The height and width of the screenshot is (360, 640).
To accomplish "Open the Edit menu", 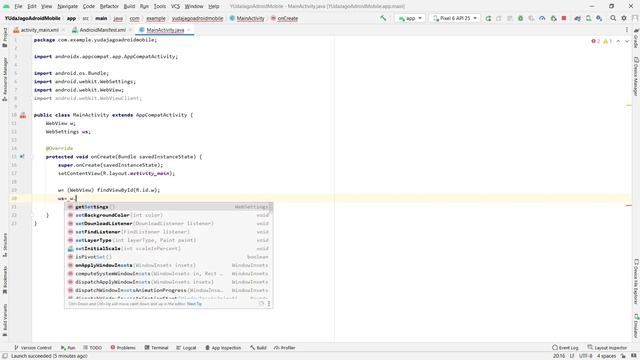I will [32, 6].
